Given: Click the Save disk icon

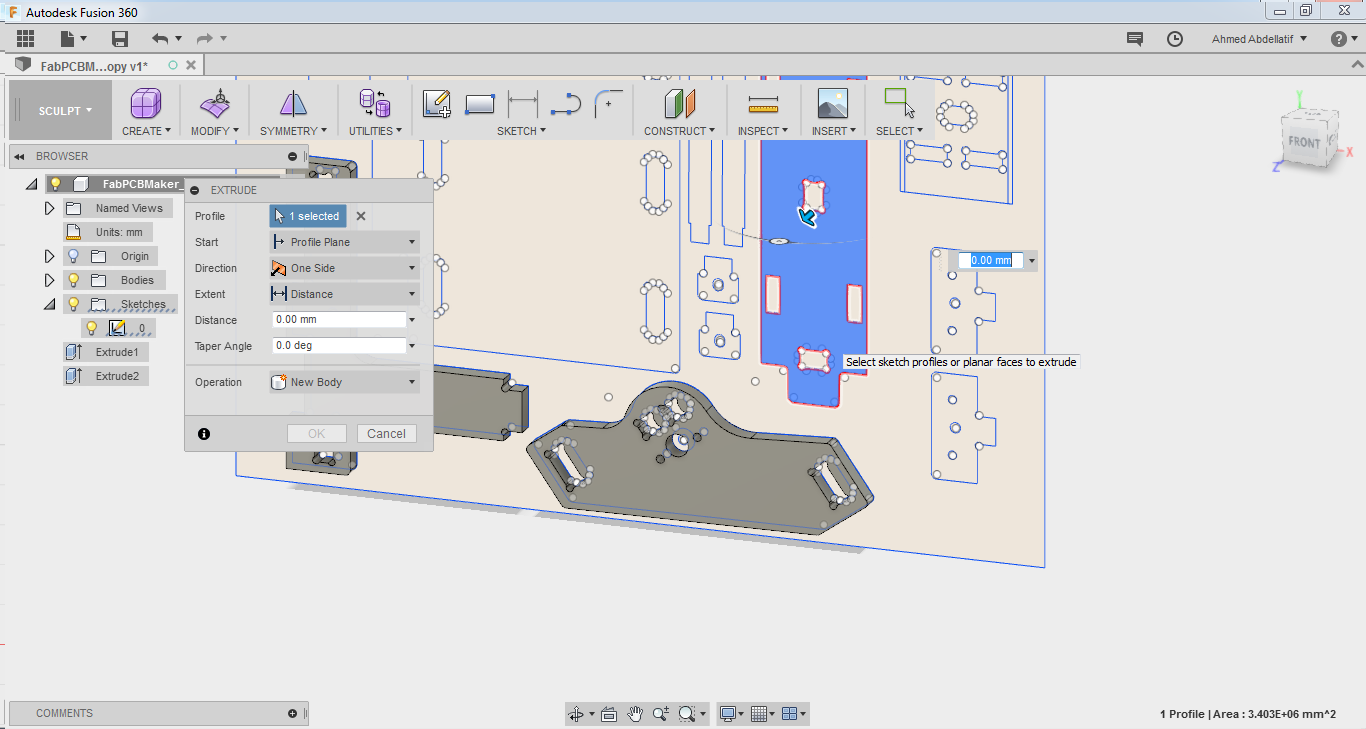Looking at the screenshot, I should [x=120, y=39].
